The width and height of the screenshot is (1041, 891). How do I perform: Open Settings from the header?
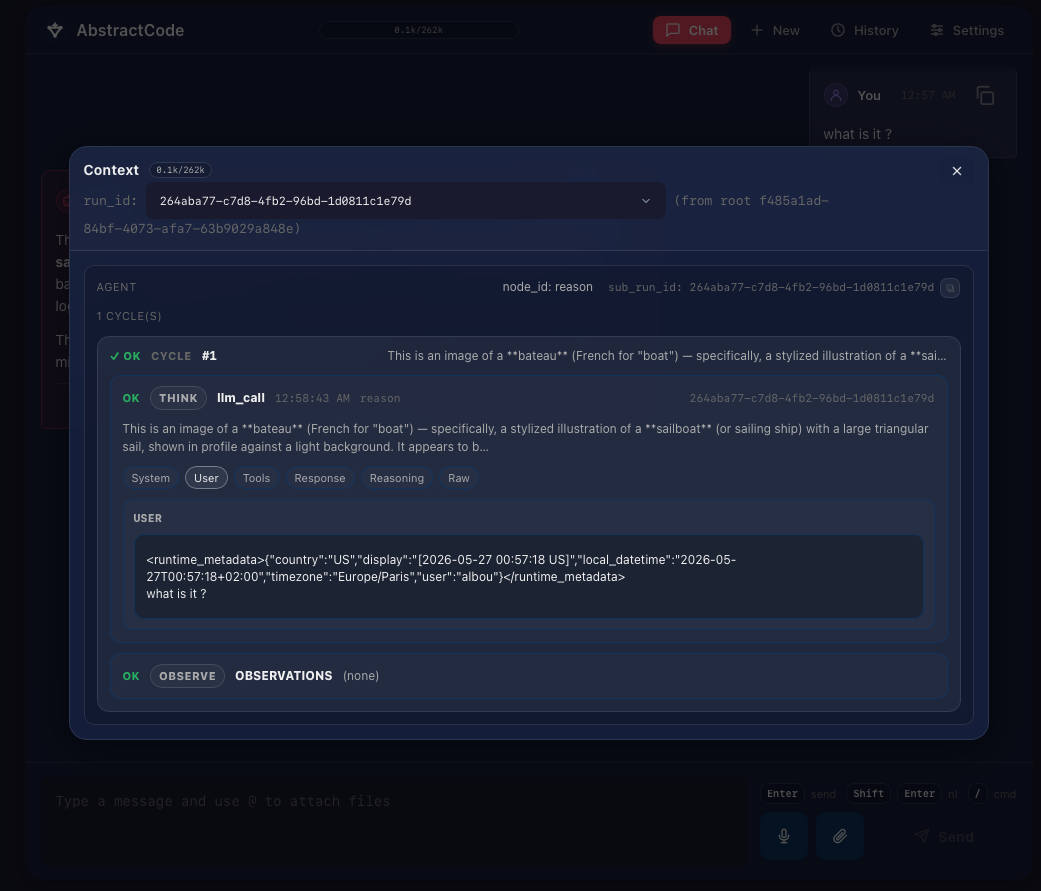967,31
